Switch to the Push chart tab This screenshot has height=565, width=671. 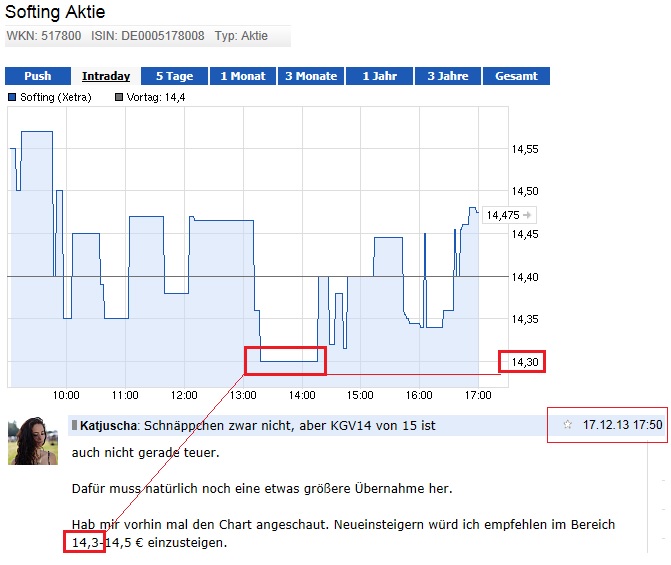38,76
